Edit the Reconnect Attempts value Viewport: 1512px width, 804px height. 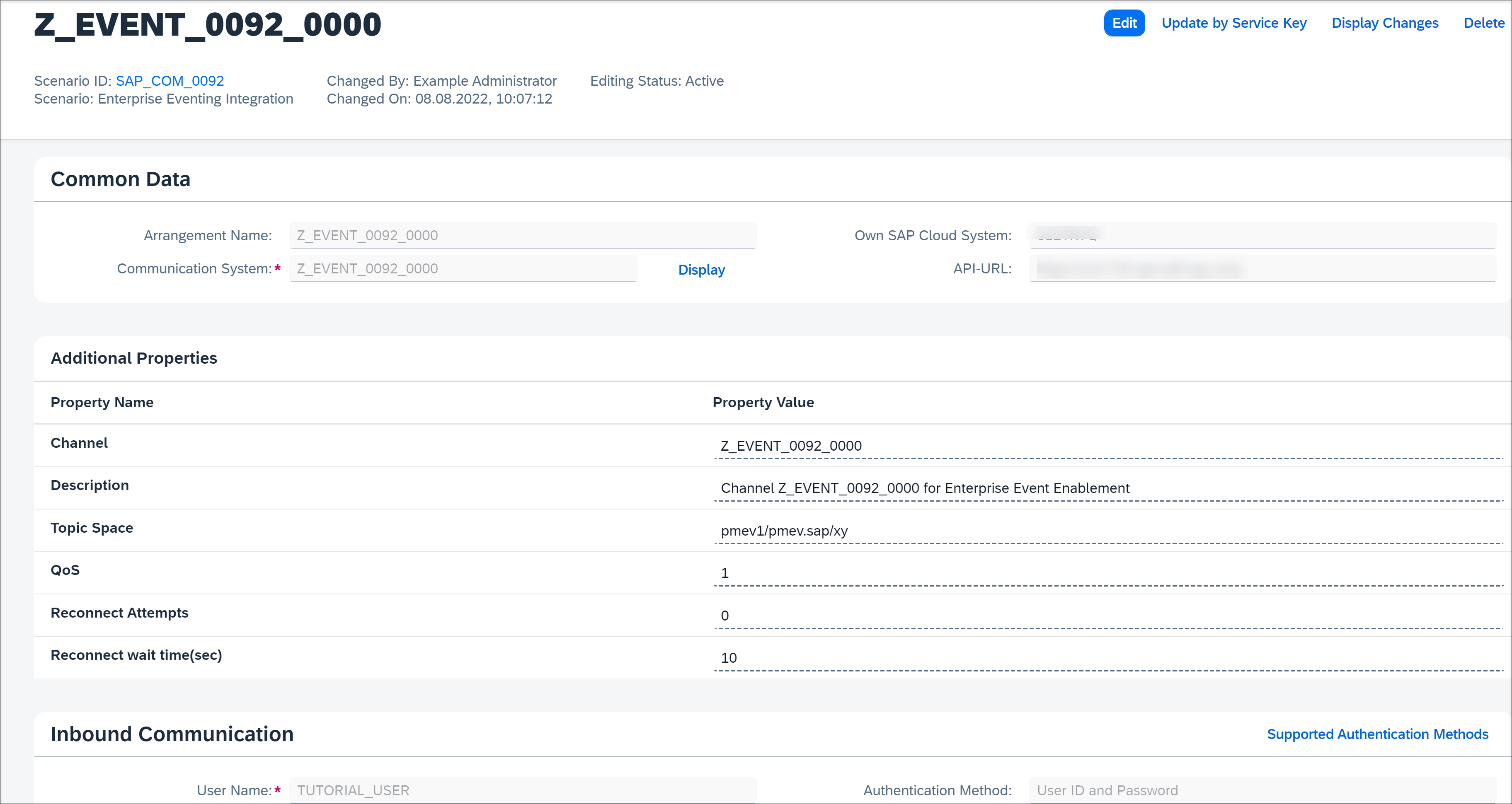tap(1108, 616)
